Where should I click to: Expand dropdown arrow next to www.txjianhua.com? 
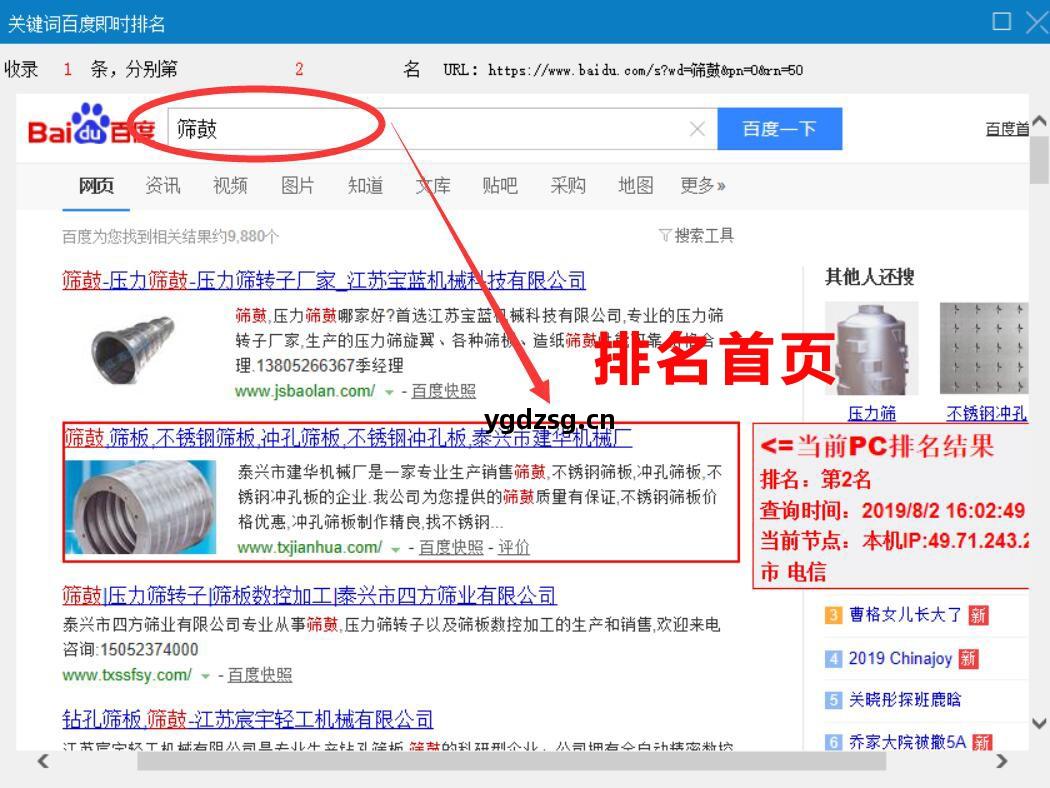(396, 548)
